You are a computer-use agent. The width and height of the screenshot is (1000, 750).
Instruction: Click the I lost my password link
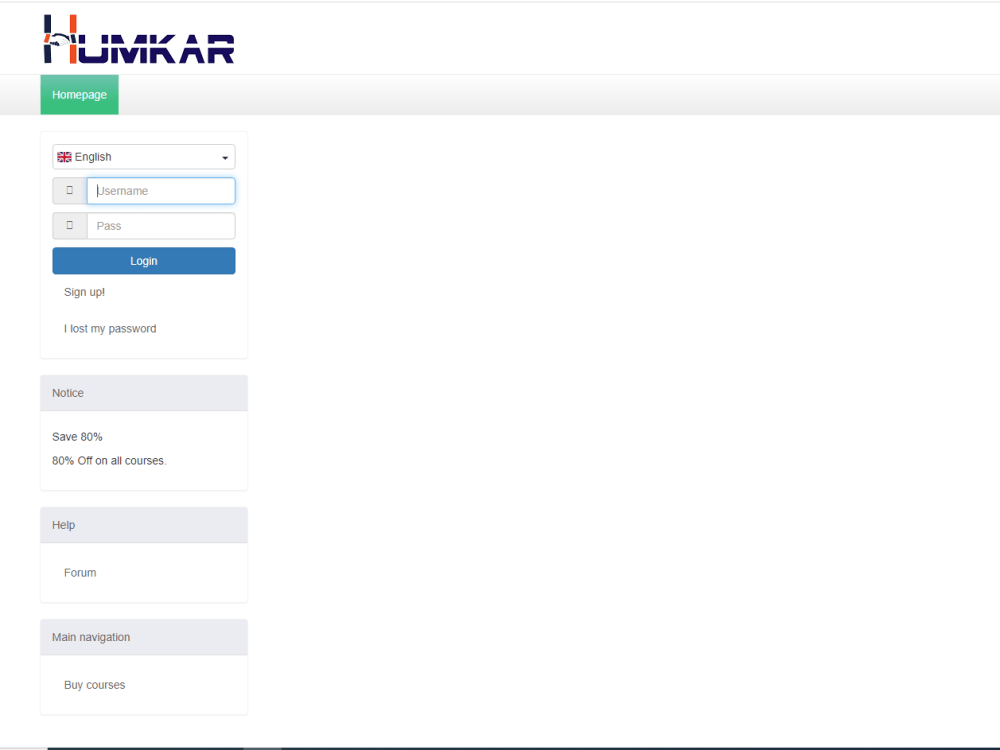[110, 328]
